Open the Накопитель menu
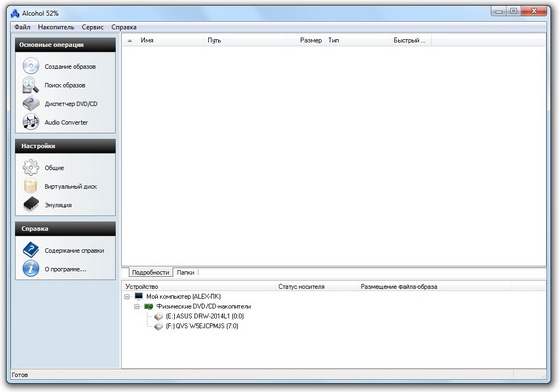 pos(56,27)
